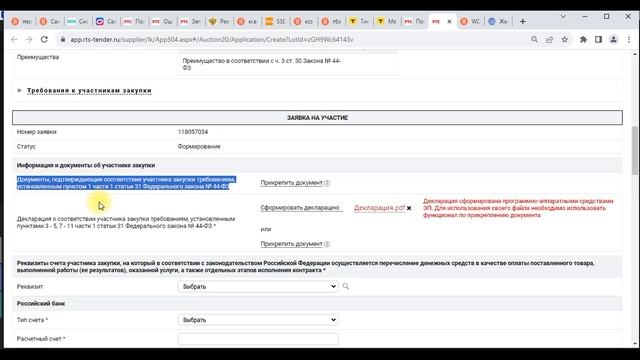Switch to the first пер tab
The height and width of the screenshot is (360, 640).
click(x=22, y=22)
